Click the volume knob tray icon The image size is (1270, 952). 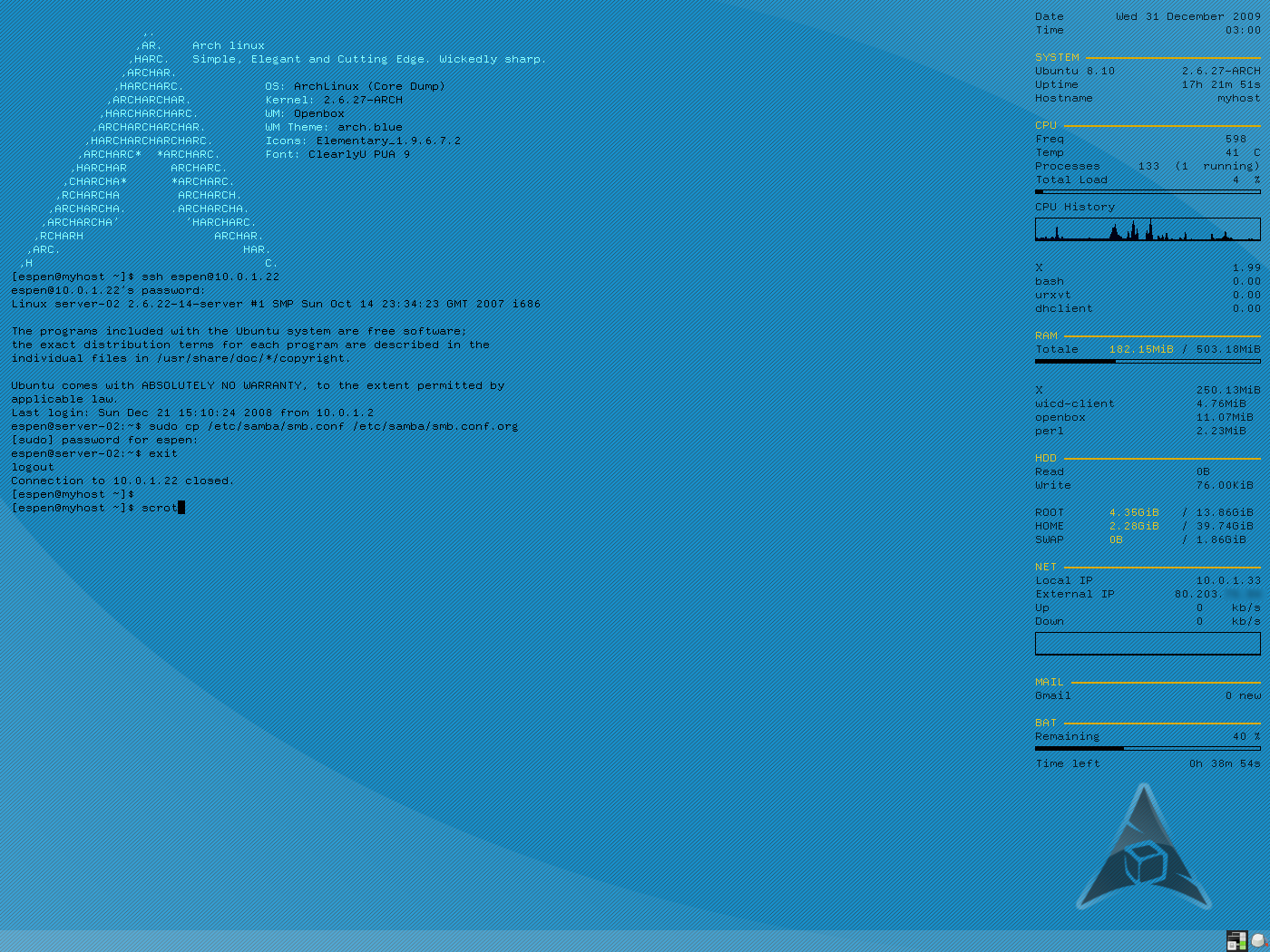click(1259, 941)
